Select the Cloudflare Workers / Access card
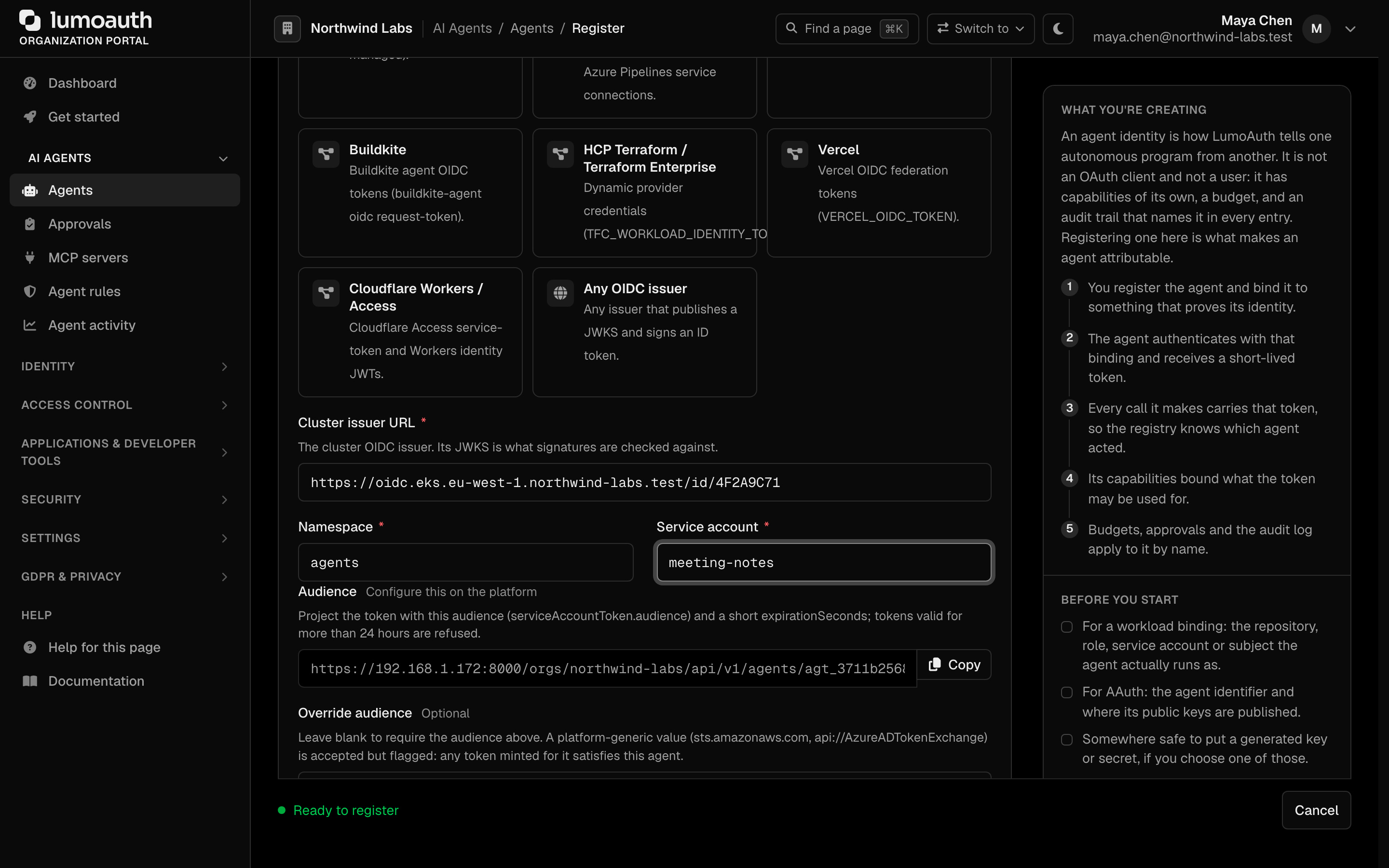1389x868 pixels. pos(410,332)
